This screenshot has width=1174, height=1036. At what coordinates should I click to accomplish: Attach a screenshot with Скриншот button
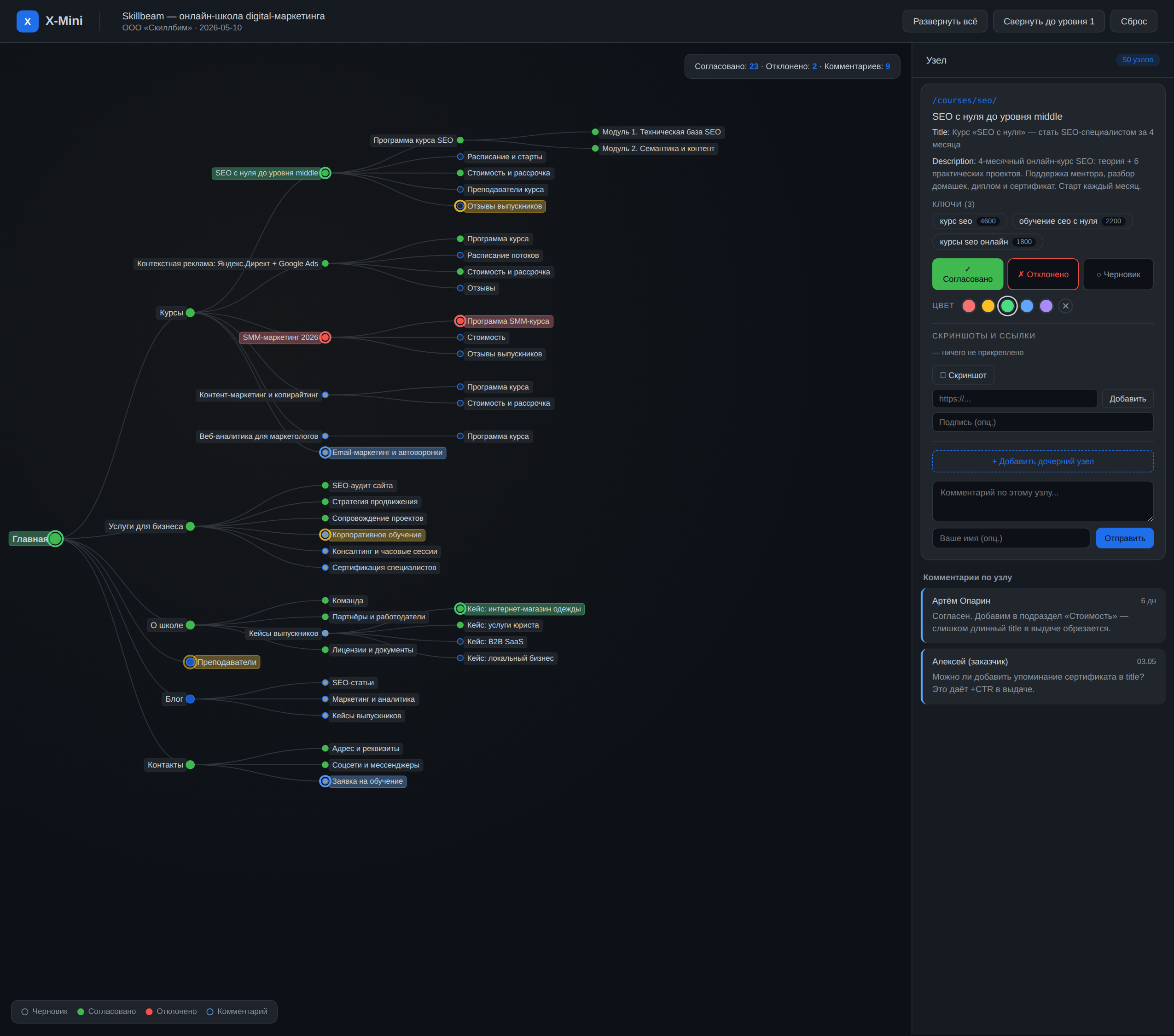pyautogui.click(x=963, y=375)
